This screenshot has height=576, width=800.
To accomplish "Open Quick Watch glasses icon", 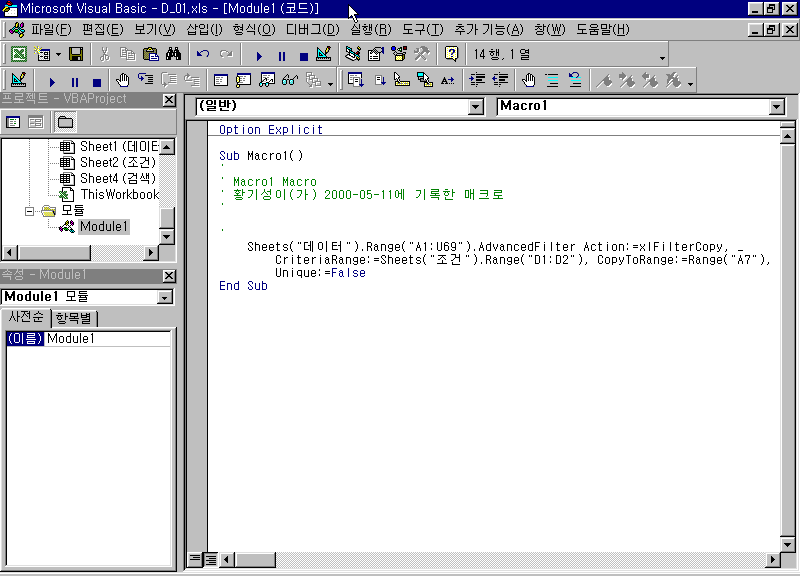I will click(x=290, y=80).
